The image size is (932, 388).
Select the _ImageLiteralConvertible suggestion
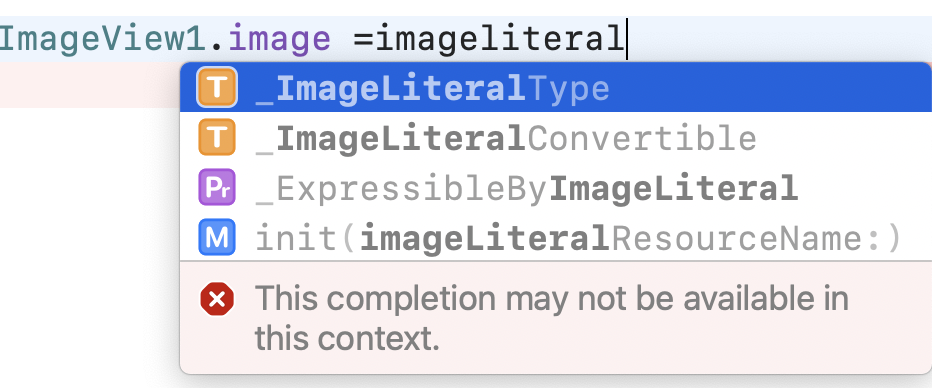[x=556, y=137]
